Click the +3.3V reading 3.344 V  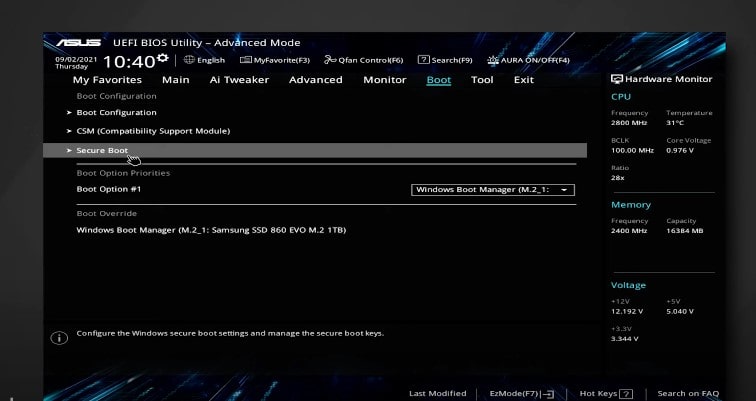coord(624,339)
